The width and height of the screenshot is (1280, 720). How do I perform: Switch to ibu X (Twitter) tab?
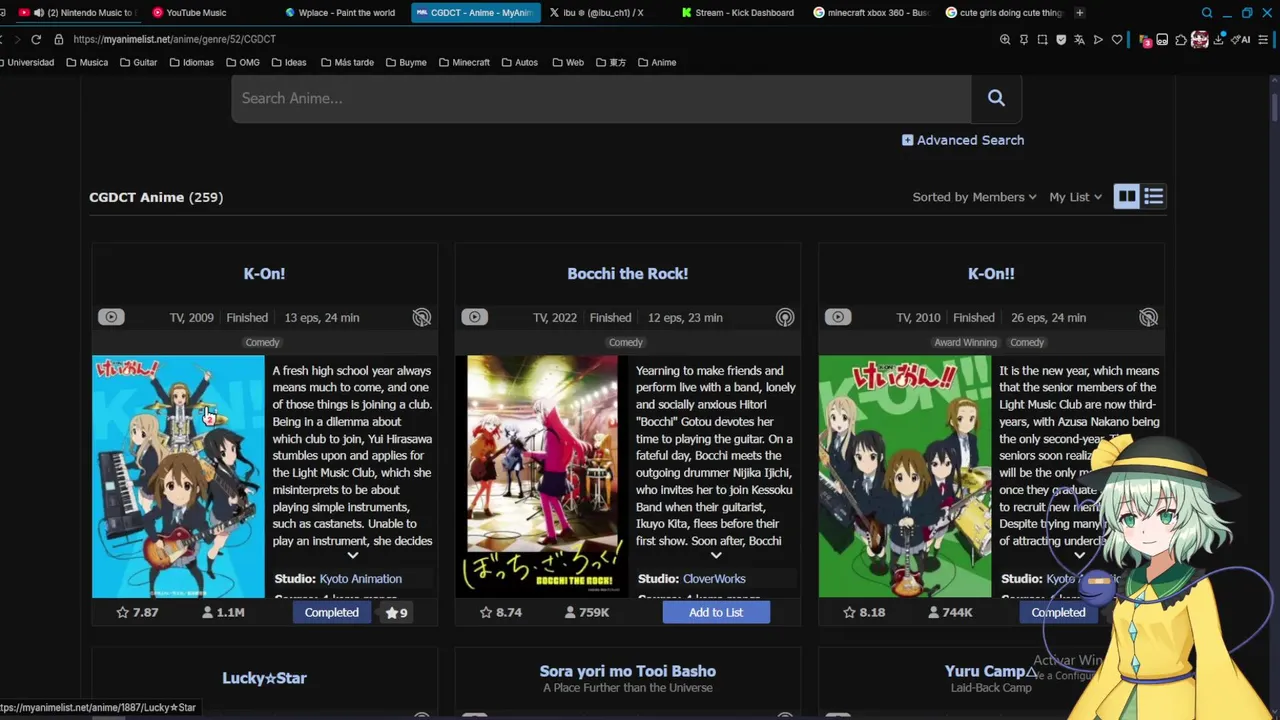coord(603,13)
